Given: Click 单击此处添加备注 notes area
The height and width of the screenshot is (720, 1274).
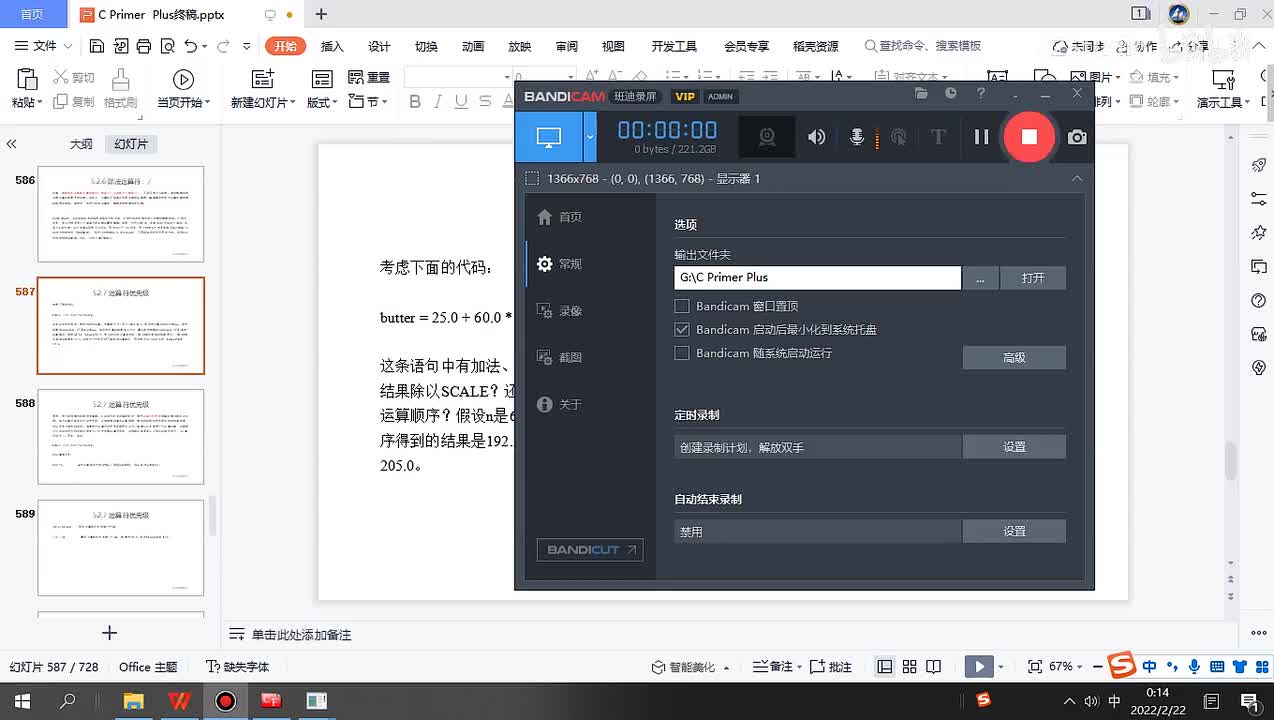Looking at the screenshot, I should (301, 635).
